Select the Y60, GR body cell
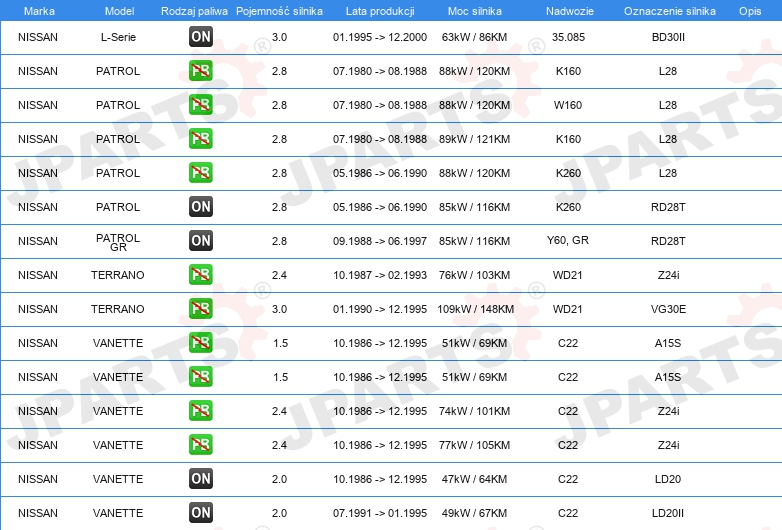 point(568,240)
